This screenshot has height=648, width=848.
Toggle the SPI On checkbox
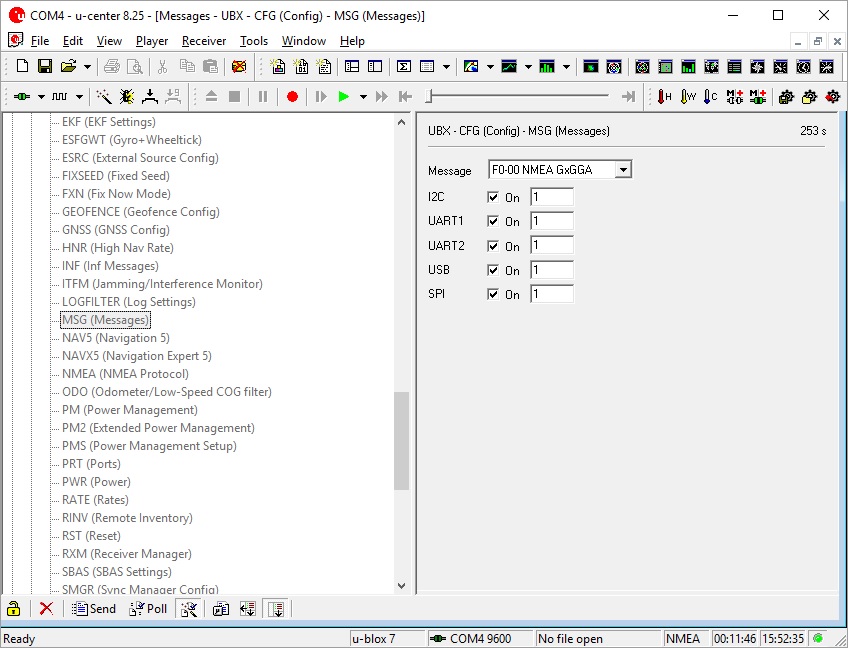click(493, 294)
